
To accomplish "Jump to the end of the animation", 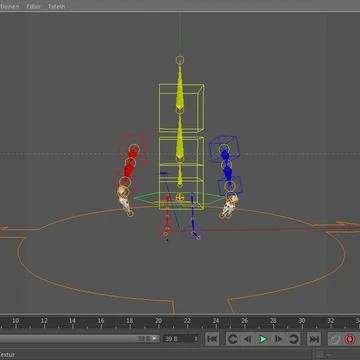I will point(314,339).
